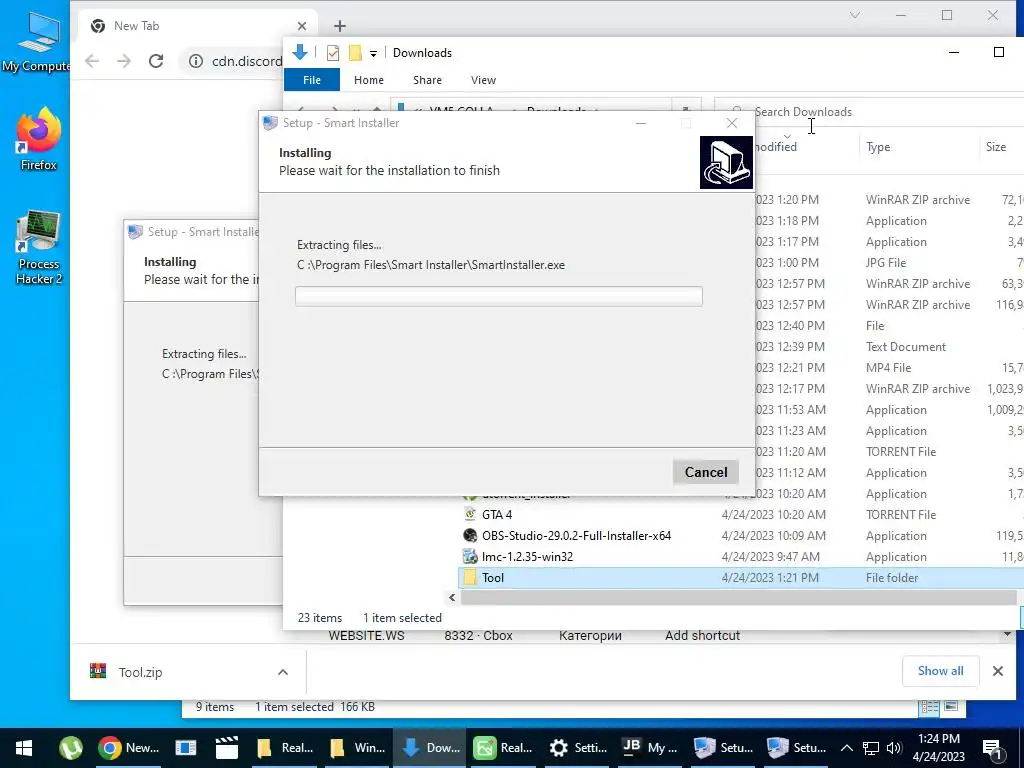Image resolution: width=1024 pixels, height=768 pixels.
Task: Switch to the View ribbon tab
Action: pos(483,80)
